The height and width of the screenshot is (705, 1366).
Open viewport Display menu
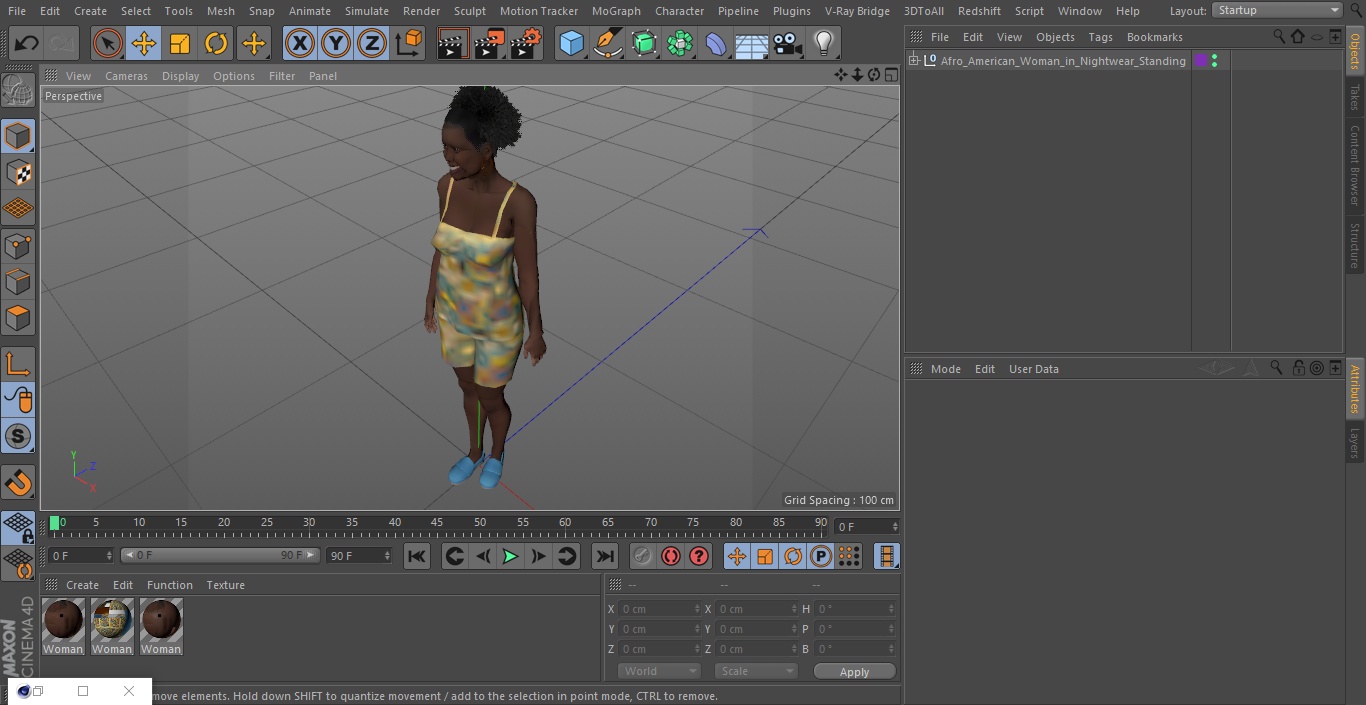click(180, 76)
